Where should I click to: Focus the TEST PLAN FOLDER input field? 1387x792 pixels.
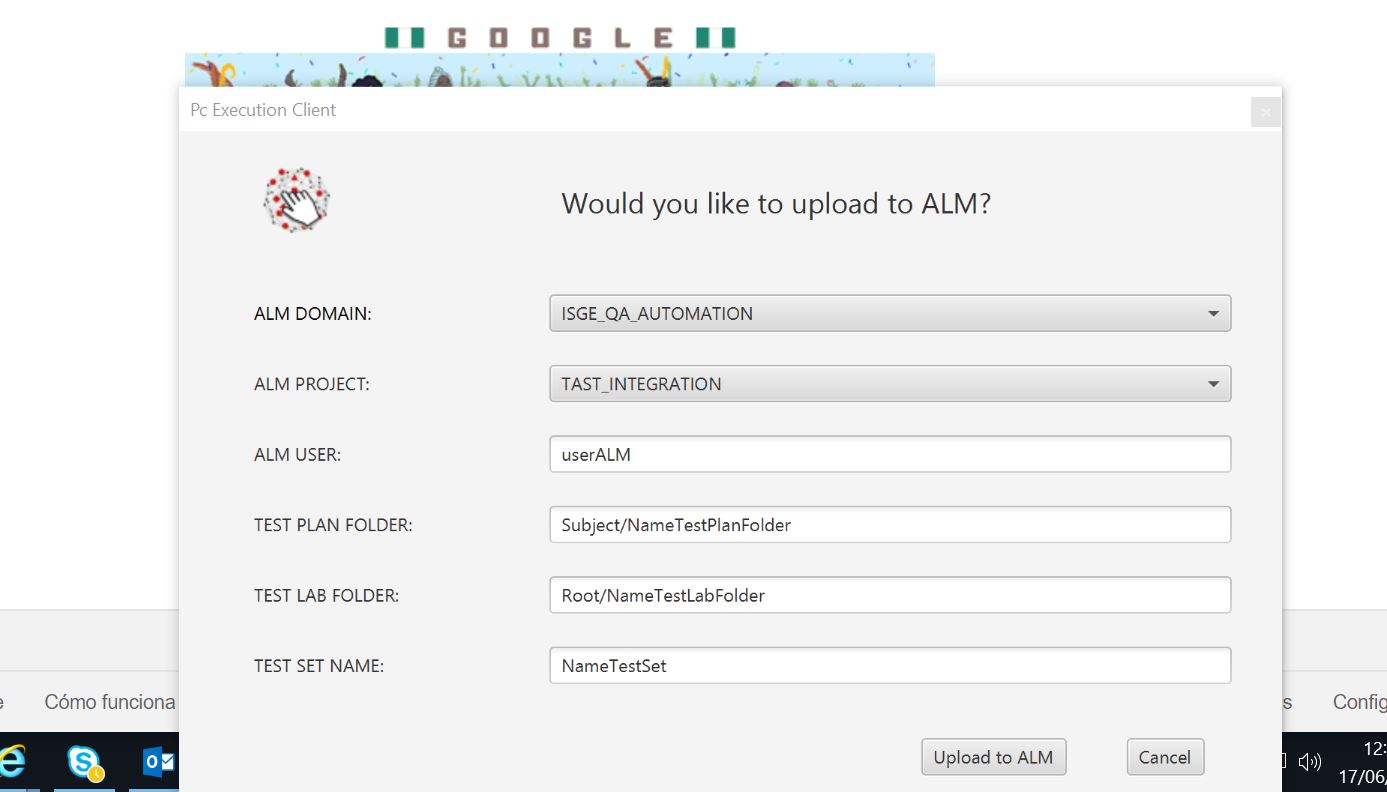click(889, 525)
